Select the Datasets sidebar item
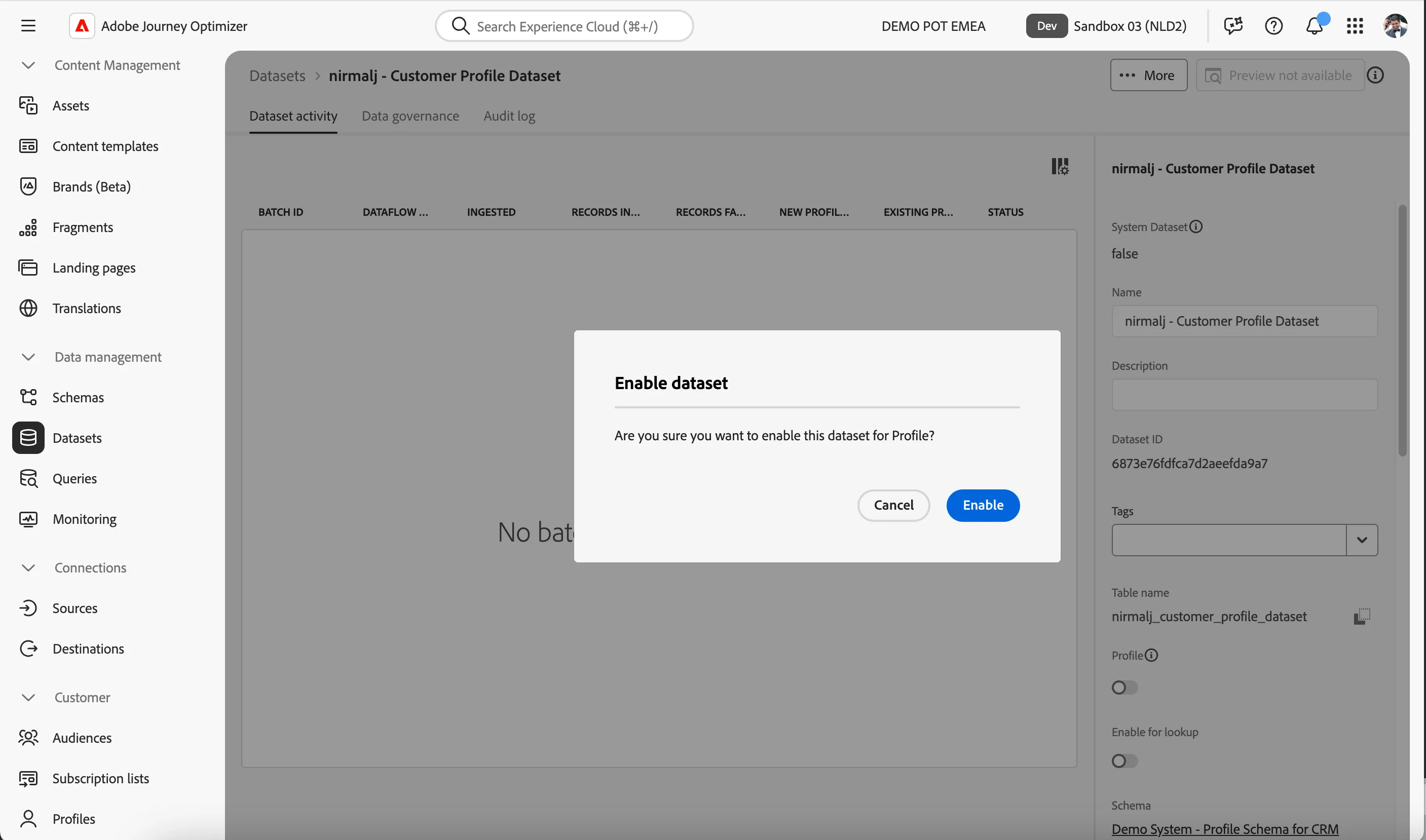This screenshot has width=1426, height=840. (x=77, y=438)
